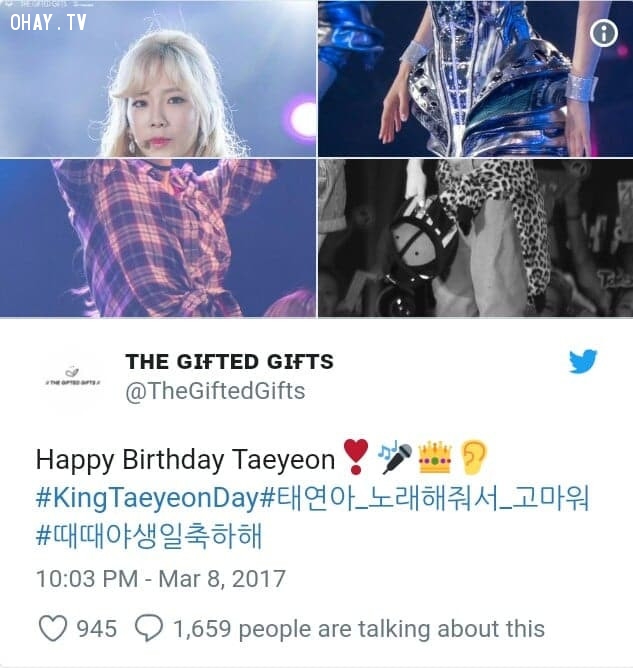
Task: Open the #태연아_노래해줘서_고마워 hashtag
Action: [424, 497]
